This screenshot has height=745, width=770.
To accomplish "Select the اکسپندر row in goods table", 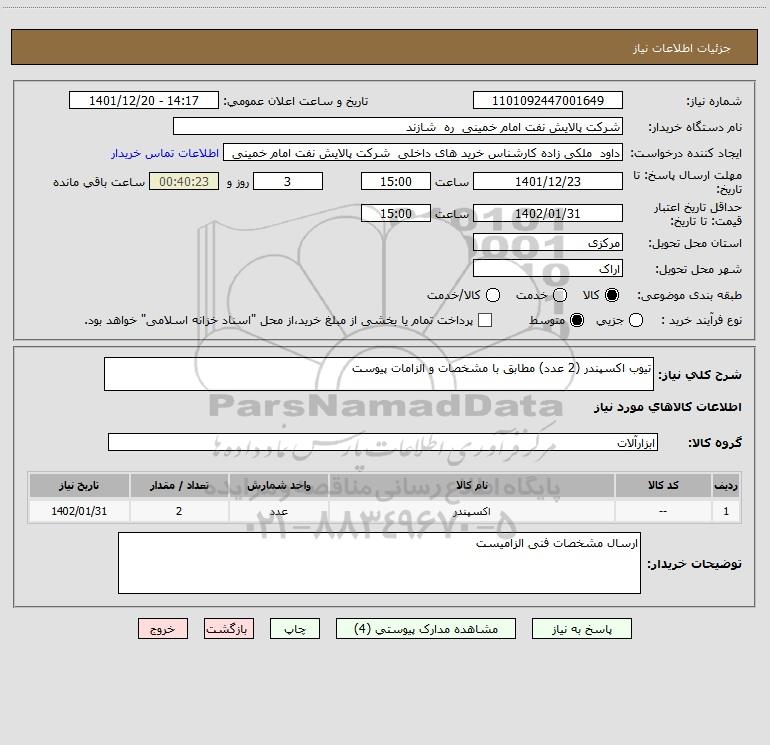I will (385, 512).
